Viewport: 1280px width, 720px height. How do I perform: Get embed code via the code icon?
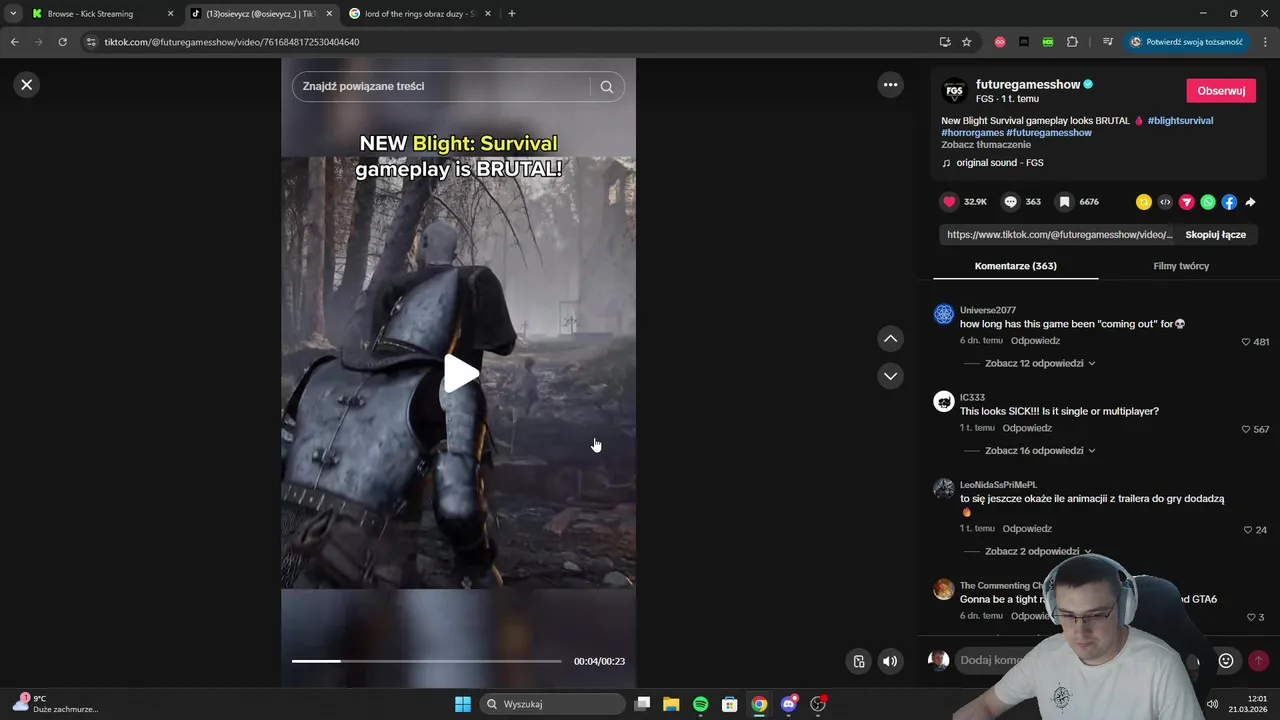click(x=1165, y=202)
